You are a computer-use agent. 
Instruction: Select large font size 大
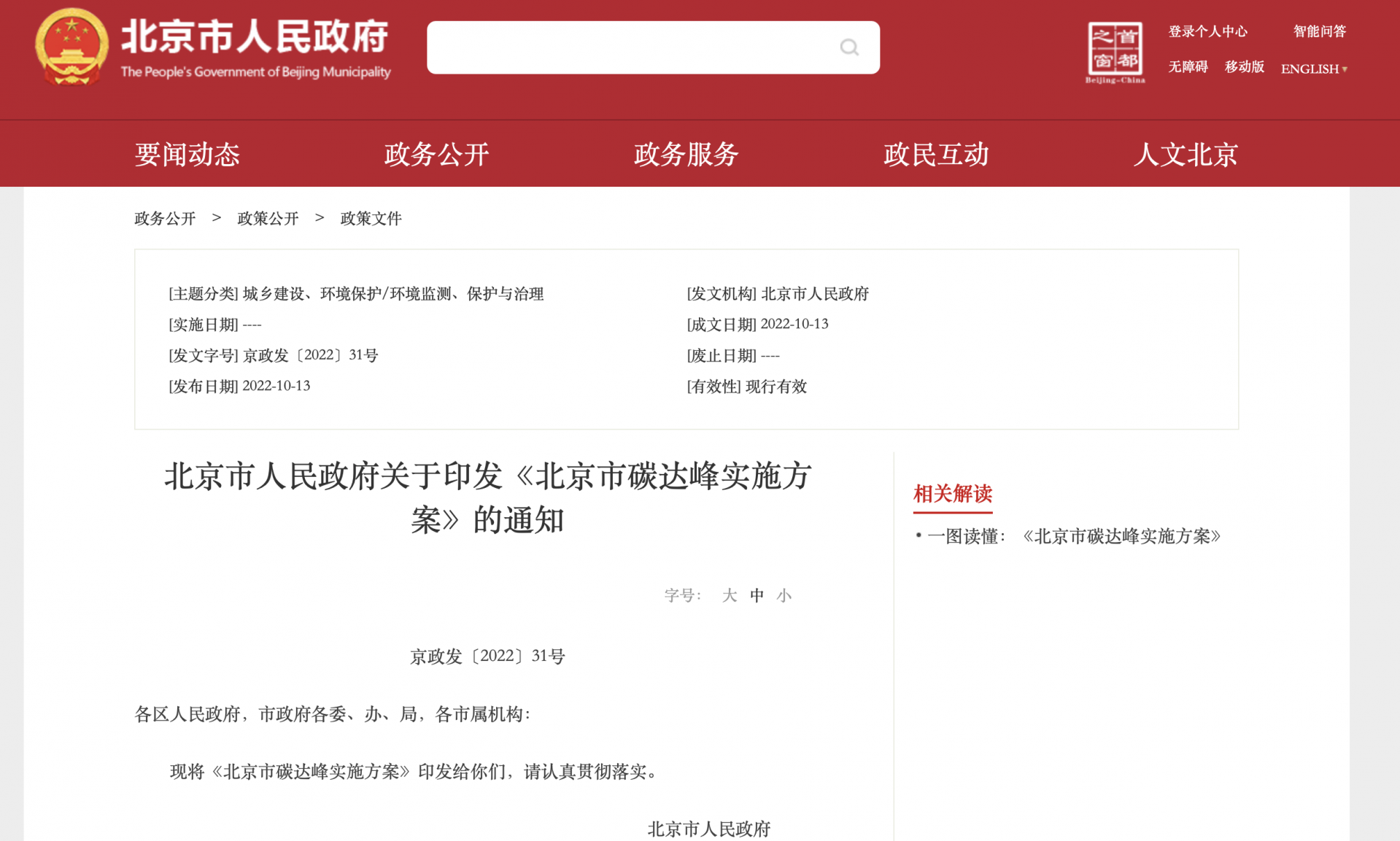729,595
